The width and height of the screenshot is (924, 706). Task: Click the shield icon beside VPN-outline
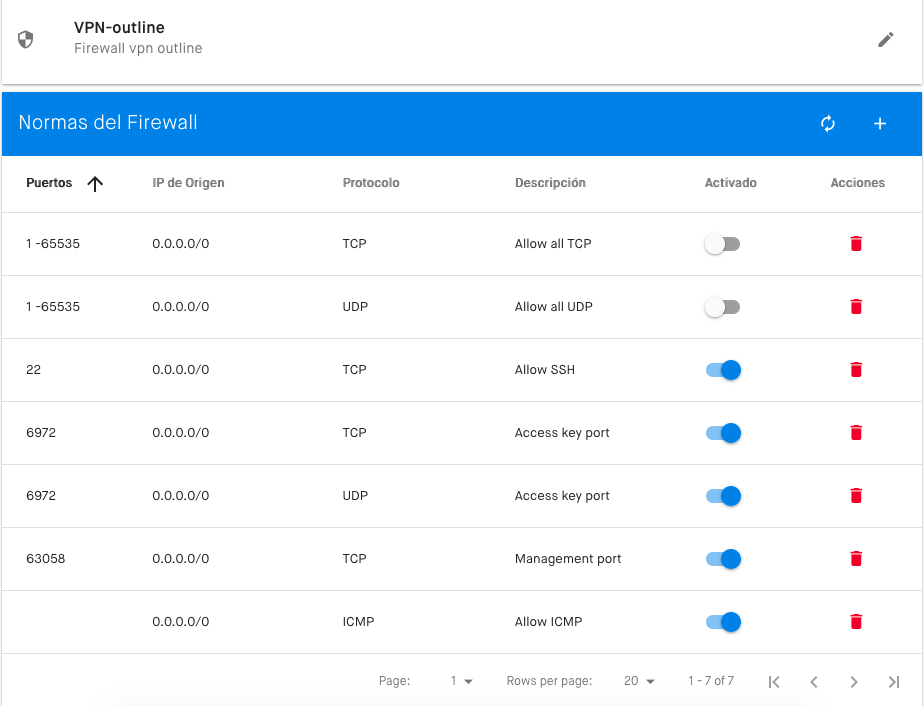[x=25, y=39]
